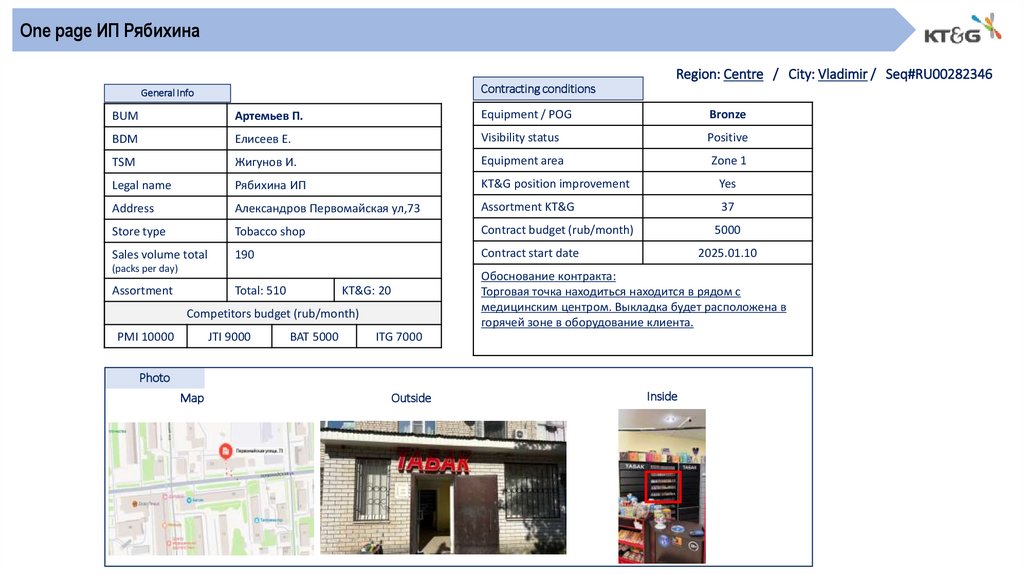The width and height of the screenshot is (1024, 574).
Task: Click the Sales volume total label
Action: 159,255
